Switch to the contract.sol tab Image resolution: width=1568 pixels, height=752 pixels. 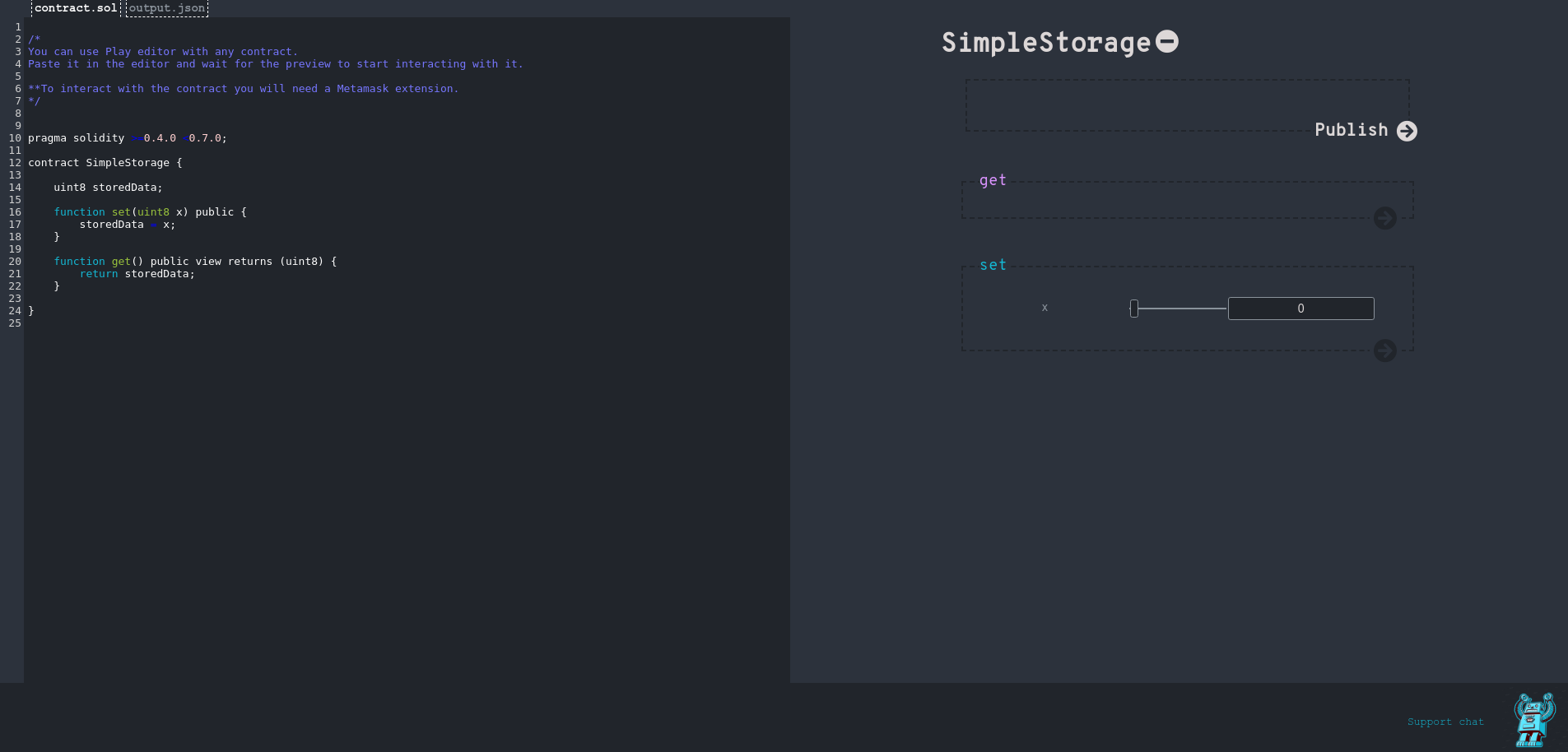76,8
